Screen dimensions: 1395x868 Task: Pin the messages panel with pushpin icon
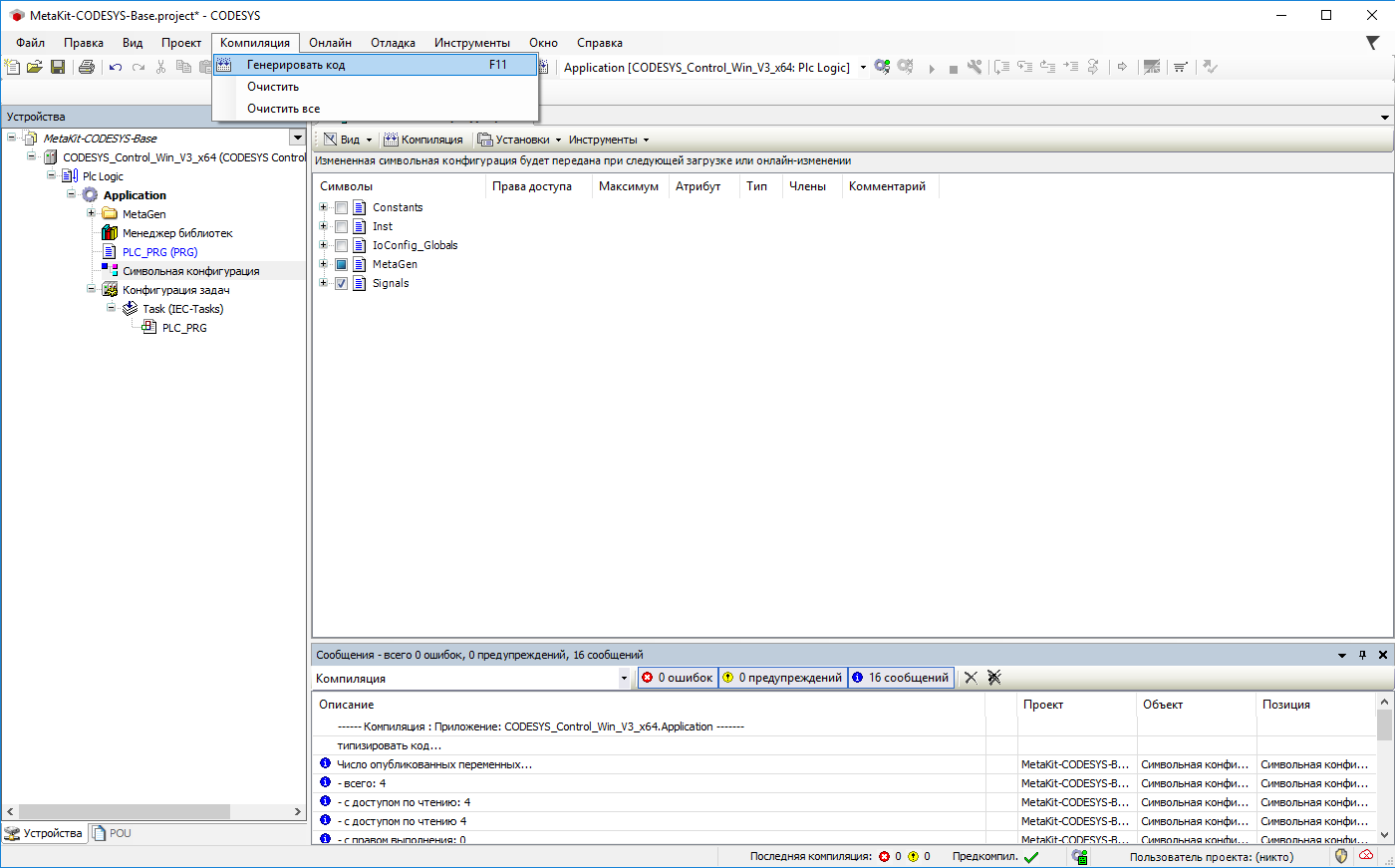click(x=1363, y=655)
